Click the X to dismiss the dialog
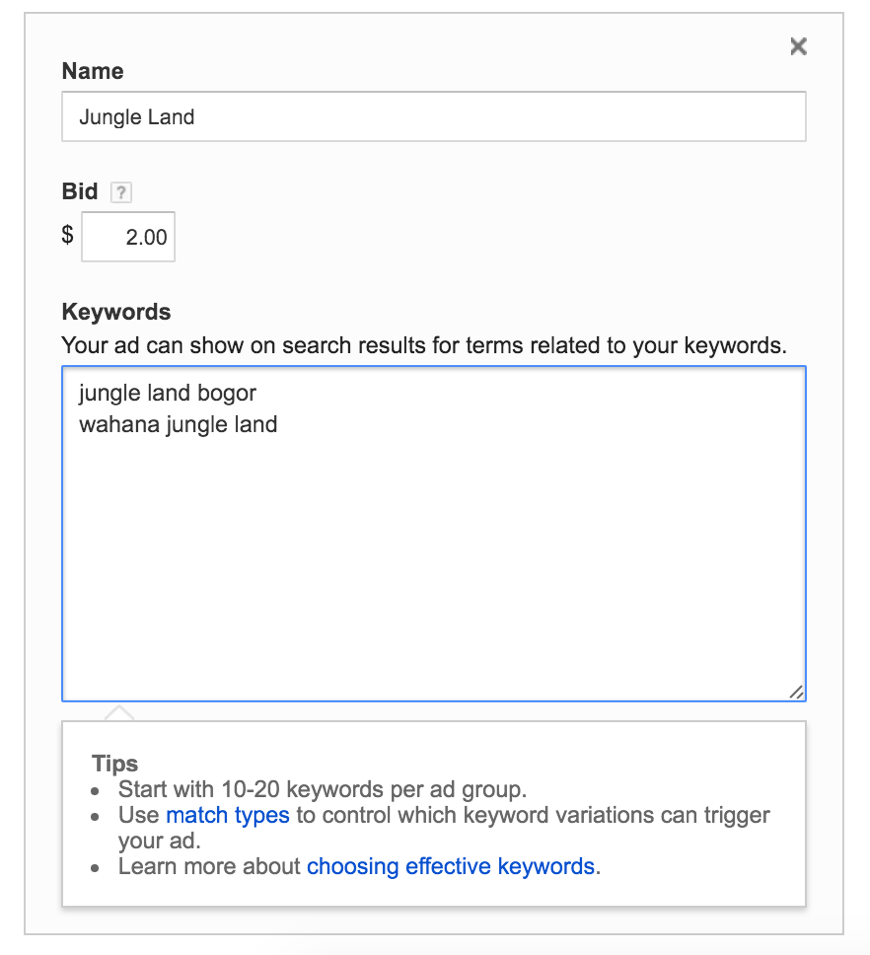 [797, 46]
